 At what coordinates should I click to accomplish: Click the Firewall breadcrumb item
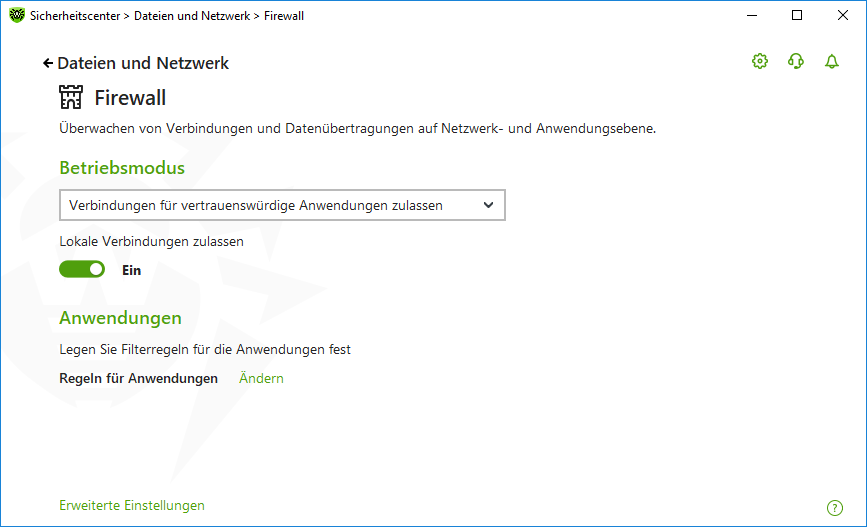point(284,16)
